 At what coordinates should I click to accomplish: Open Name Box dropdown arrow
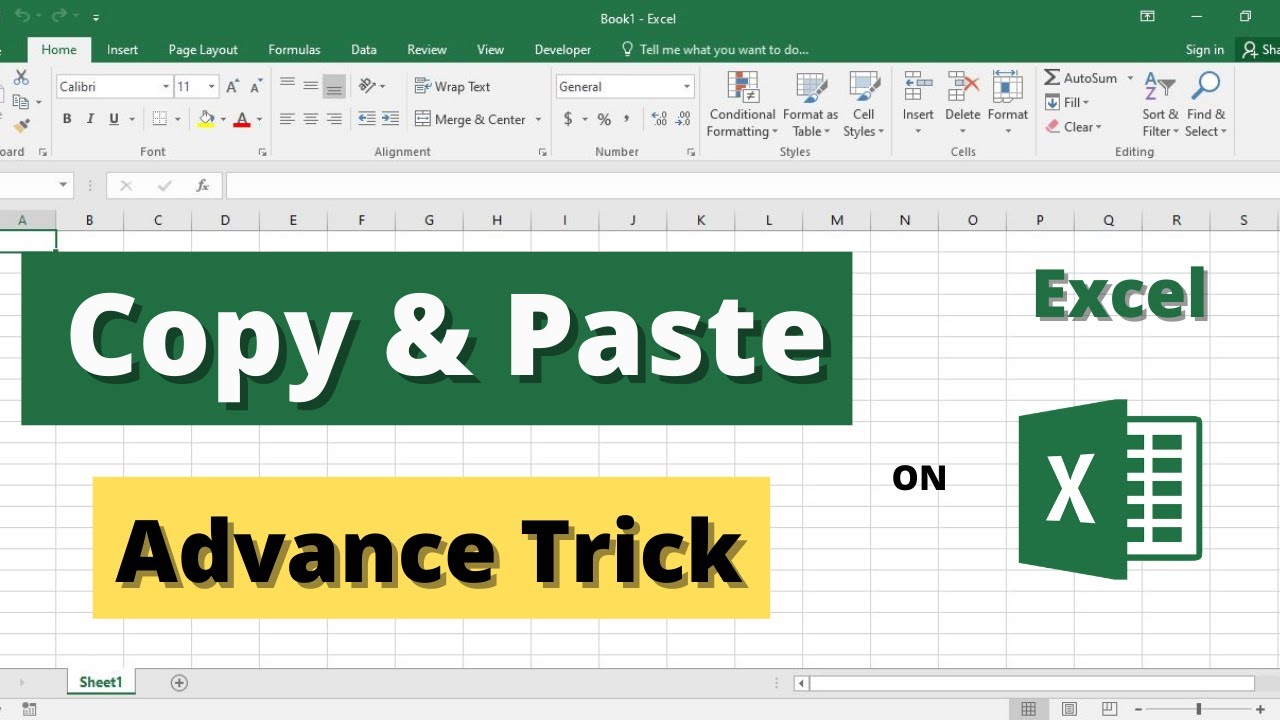coord(64,185)
